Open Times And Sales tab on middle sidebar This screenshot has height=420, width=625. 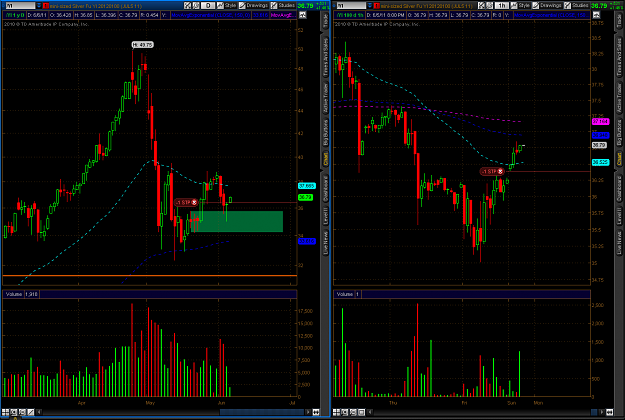coord(325,57)
